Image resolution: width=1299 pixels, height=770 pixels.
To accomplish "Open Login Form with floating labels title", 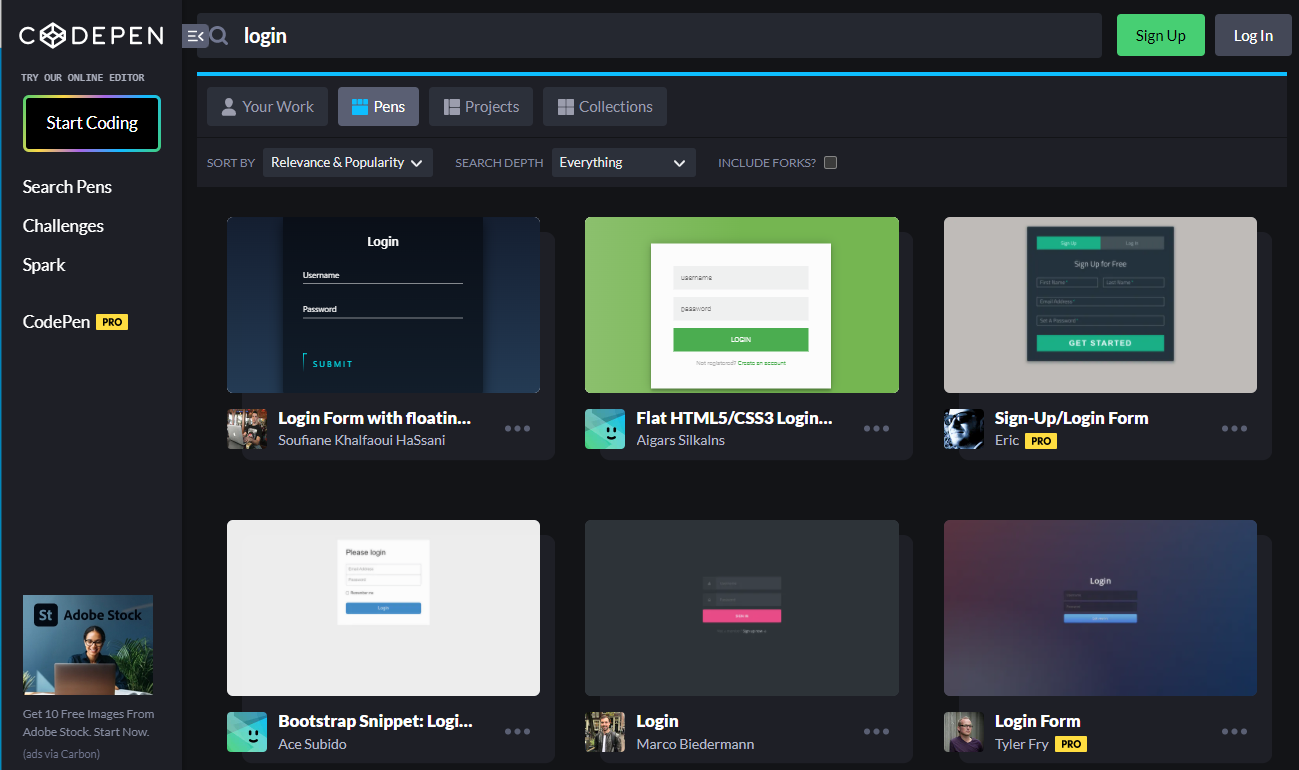I will [374, 418].
